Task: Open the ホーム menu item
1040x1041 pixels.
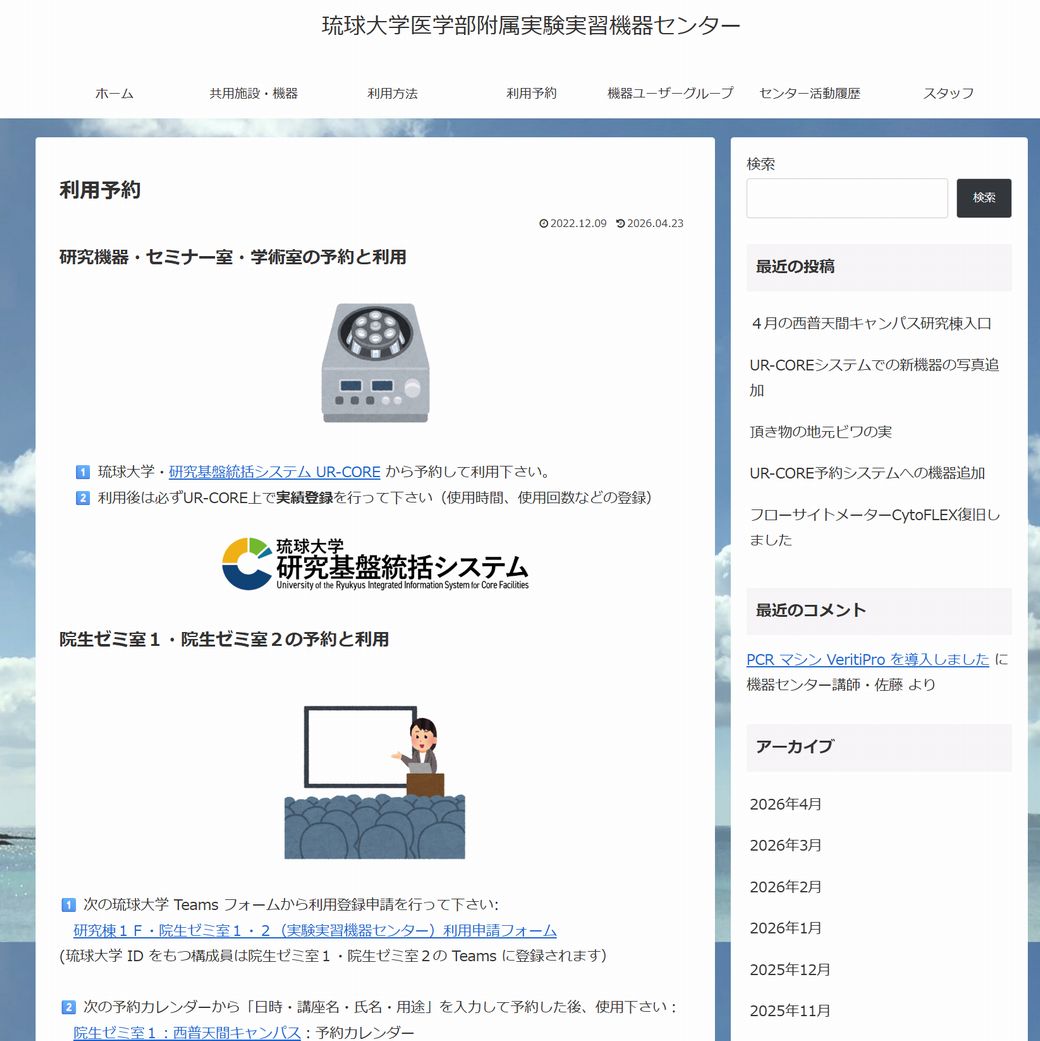Action: [114, 93]
